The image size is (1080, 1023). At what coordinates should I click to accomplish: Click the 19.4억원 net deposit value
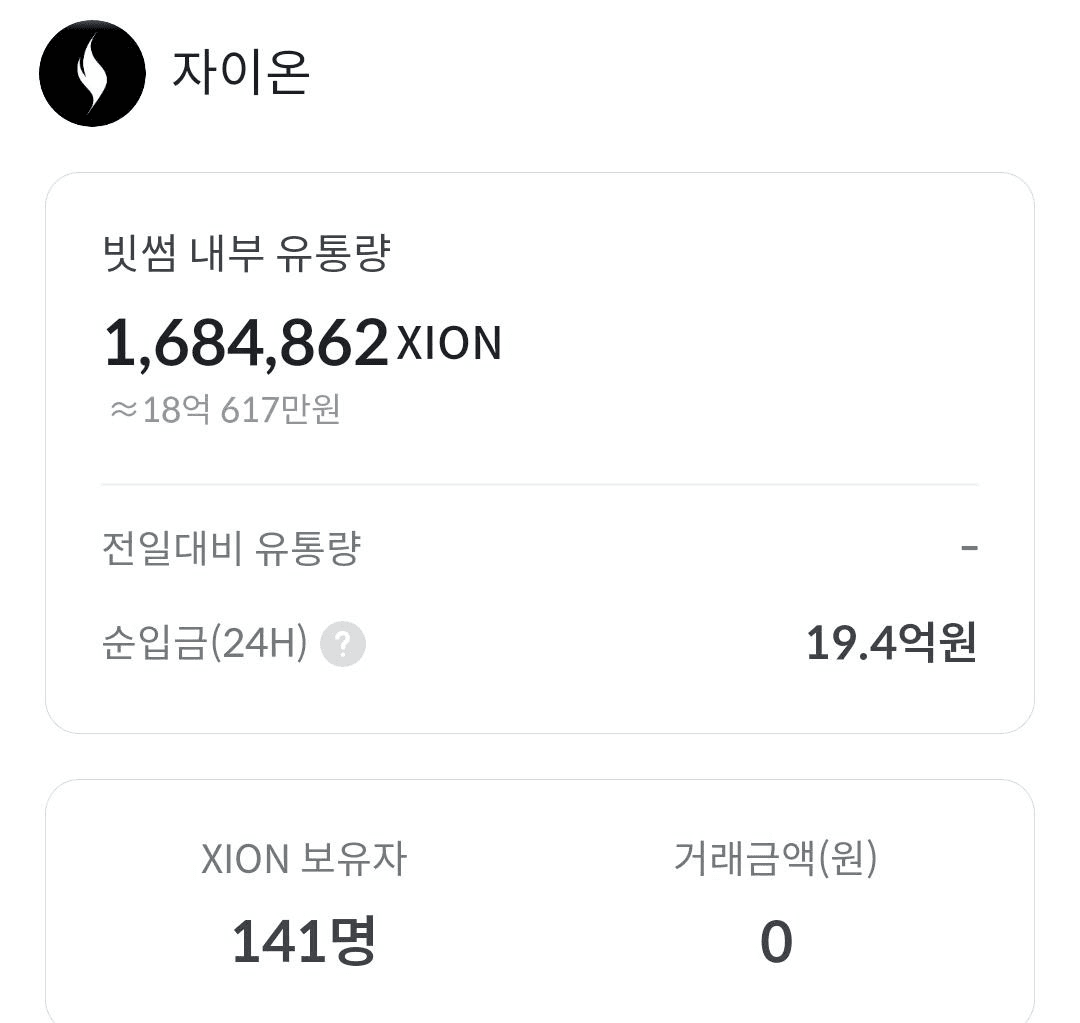[x=890, y=643]
